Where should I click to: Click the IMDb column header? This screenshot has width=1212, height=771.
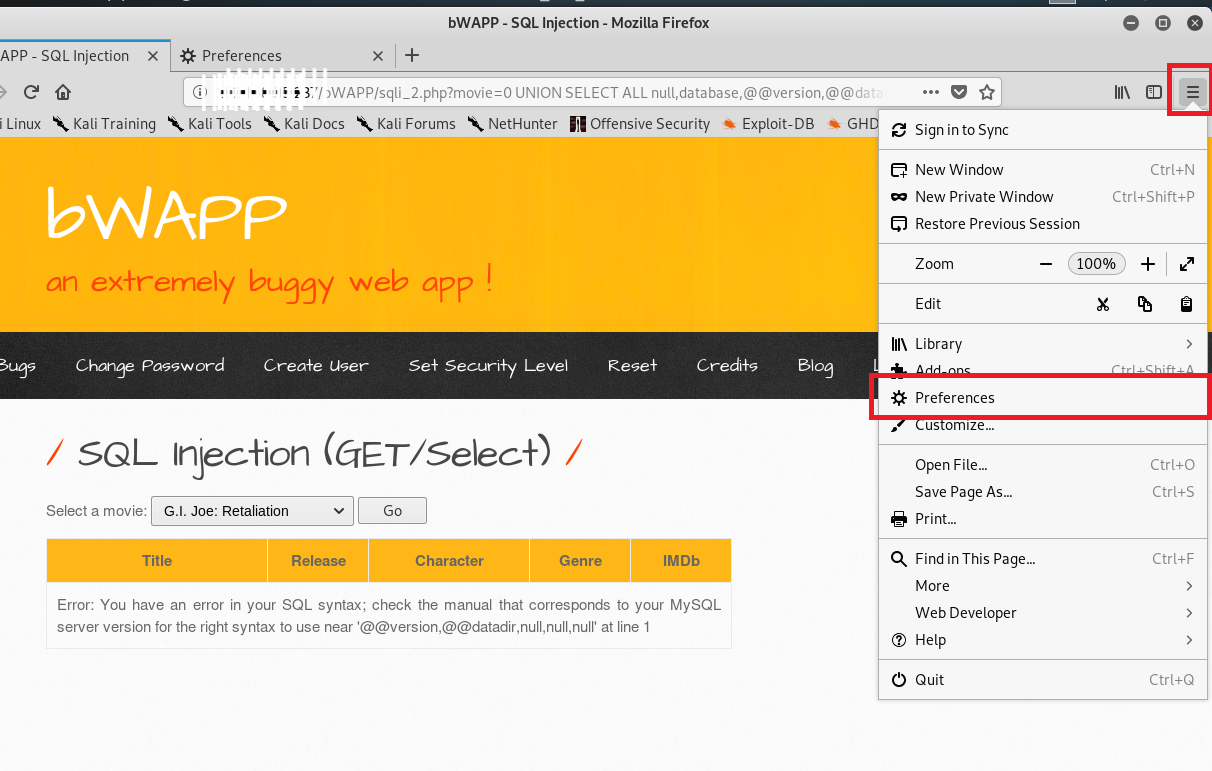pyautogui.click(x=681, y=561)
